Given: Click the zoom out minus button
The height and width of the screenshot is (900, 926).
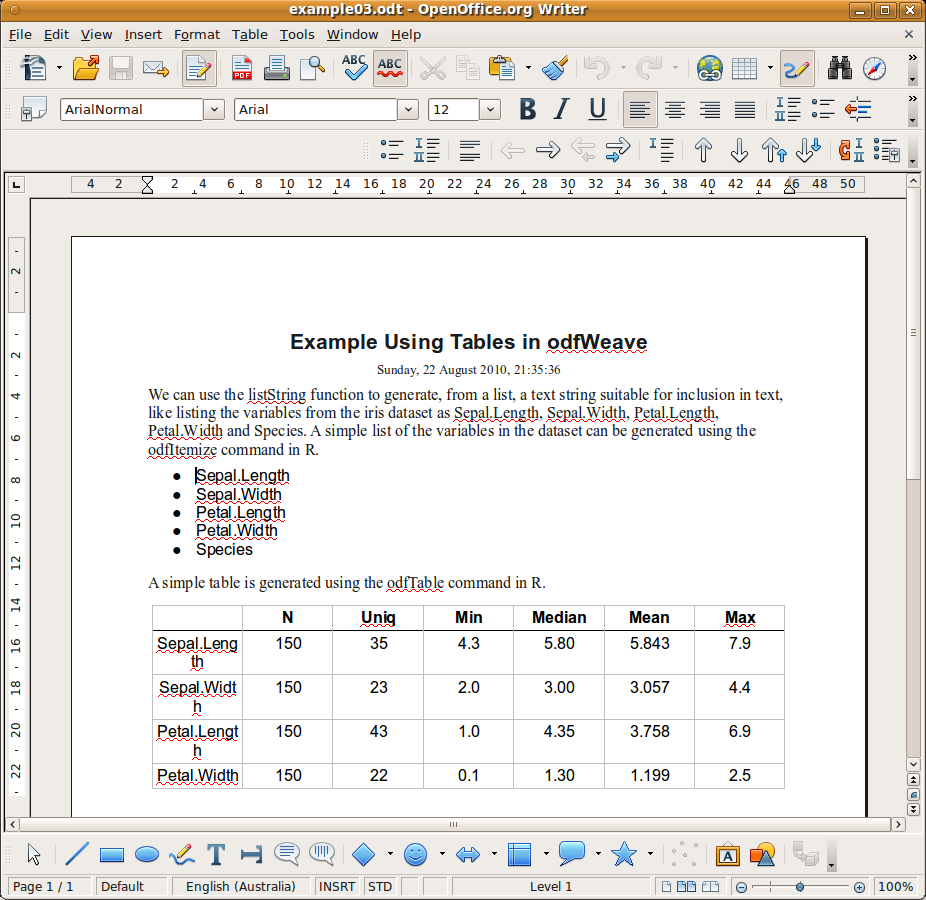Looking at the screenshot, I should (x=742, y=886).
